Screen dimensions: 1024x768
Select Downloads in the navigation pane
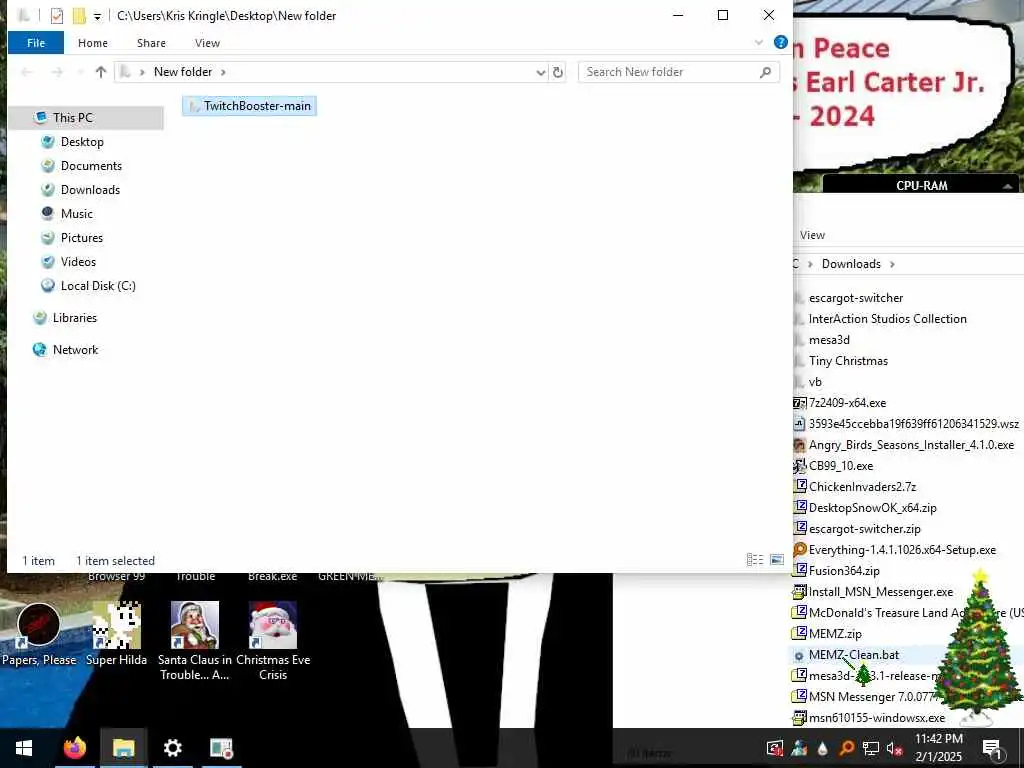(x=90, y=190)
